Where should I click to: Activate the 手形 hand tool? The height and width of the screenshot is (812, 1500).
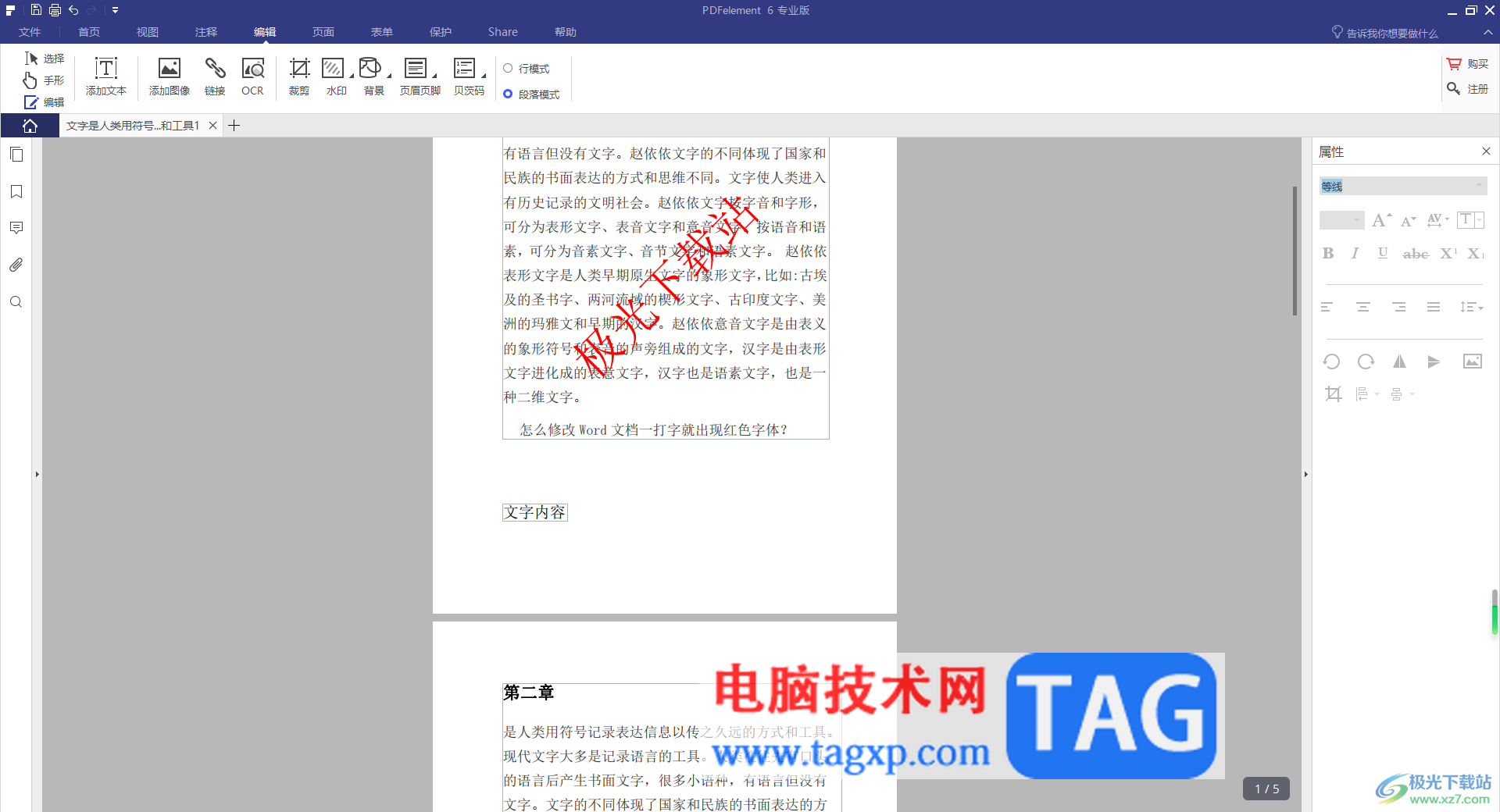point(45,80)
